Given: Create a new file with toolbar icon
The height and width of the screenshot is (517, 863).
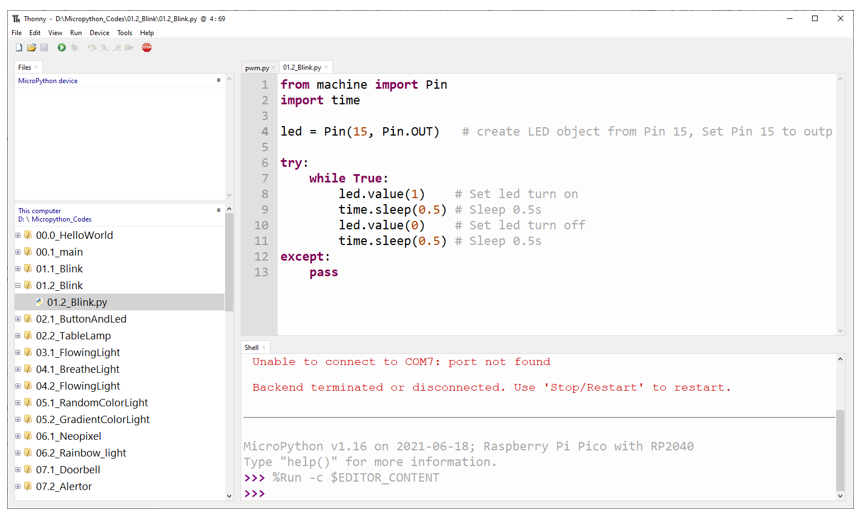Looking at the screenshot, I should click(19, 48).
